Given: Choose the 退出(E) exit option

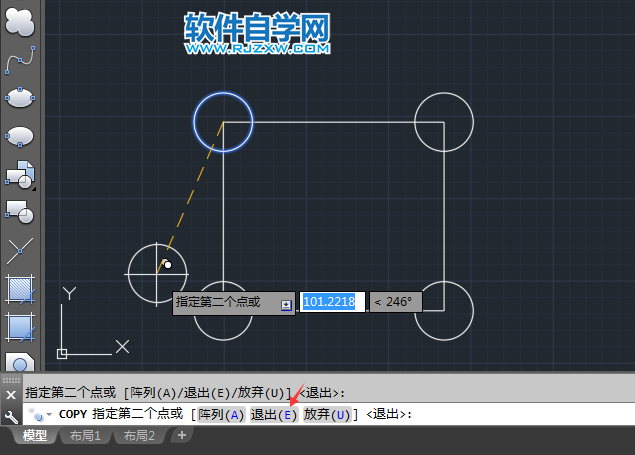Looking at the screenshot, I should [x=274, y=415].
